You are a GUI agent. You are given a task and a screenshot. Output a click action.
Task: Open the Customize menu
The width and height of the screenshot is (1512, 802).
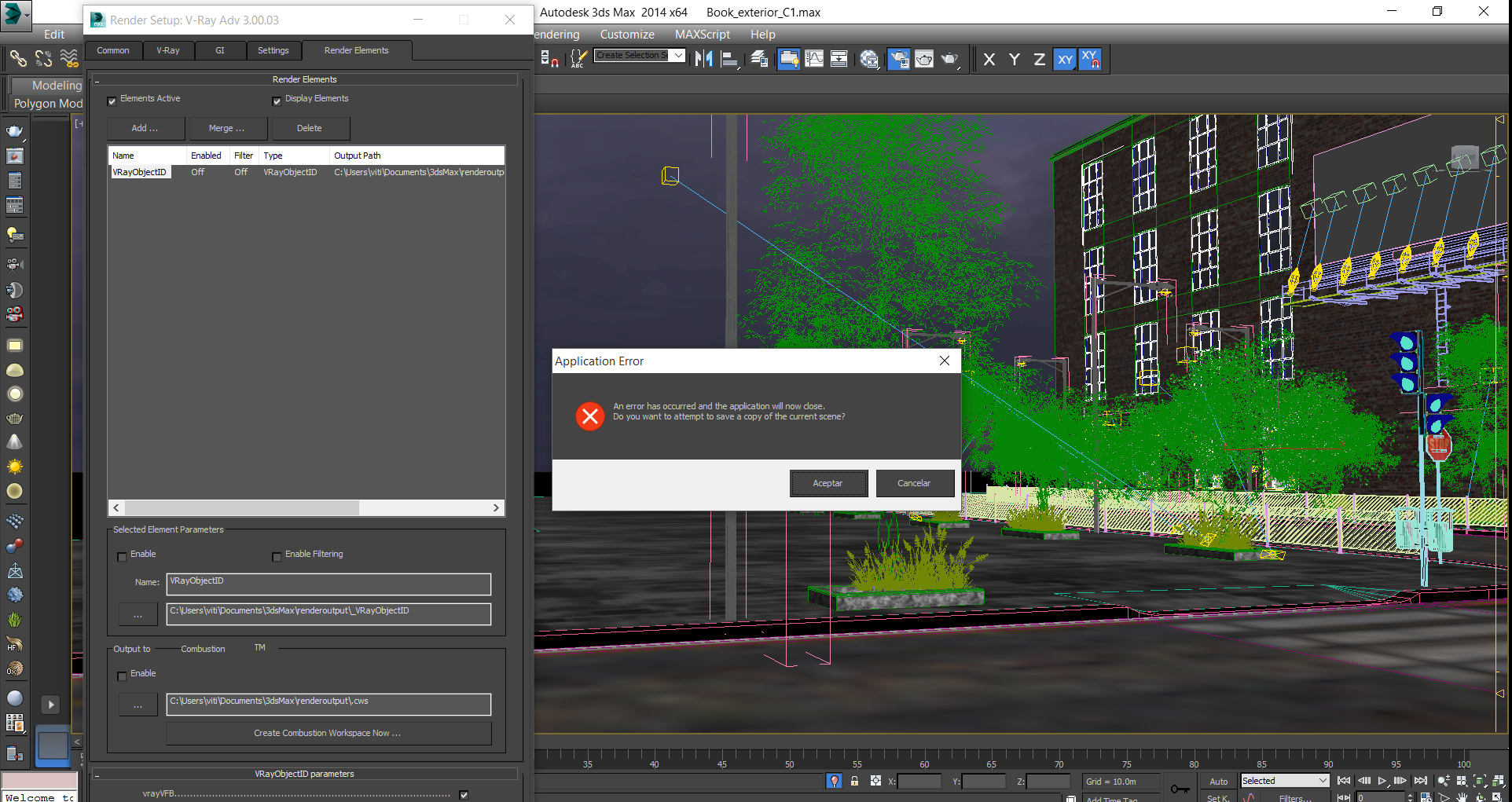click(627, 35)
